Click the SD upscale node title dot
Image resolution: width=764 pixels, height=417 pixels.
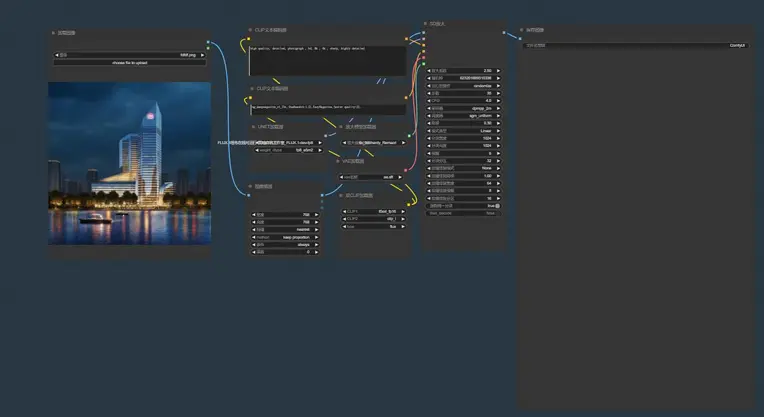click(x=425, y=23)
